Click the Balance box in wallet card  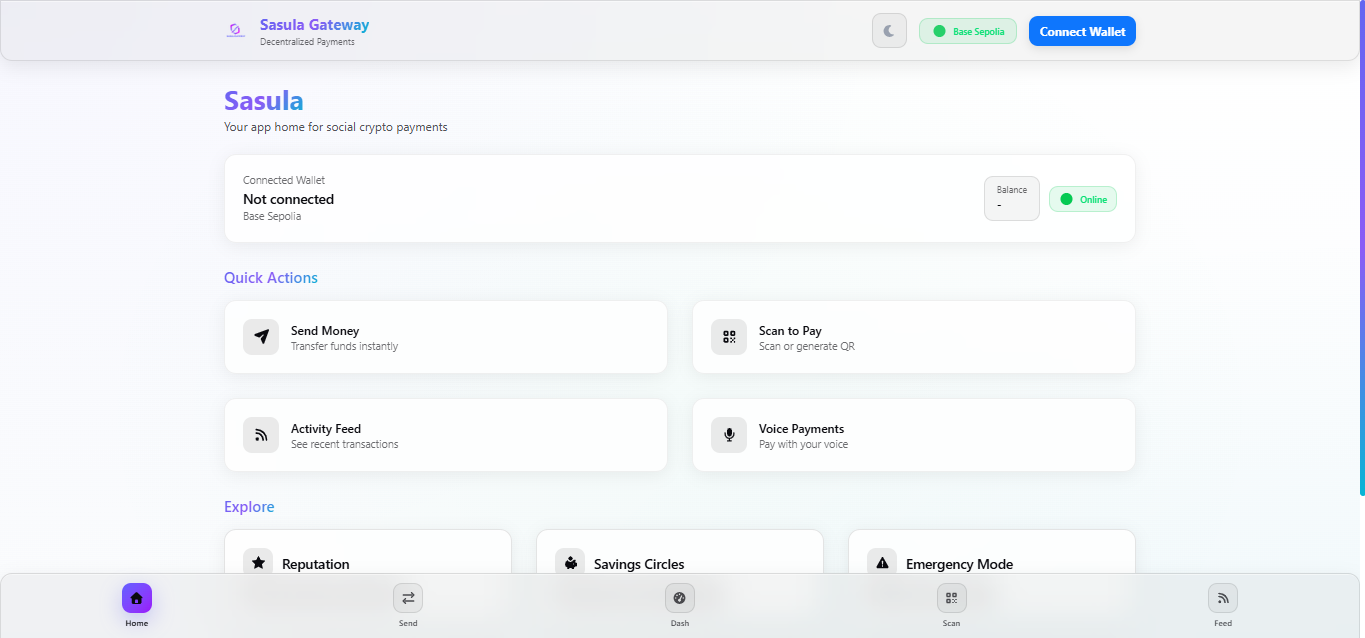coord(1012,198)
